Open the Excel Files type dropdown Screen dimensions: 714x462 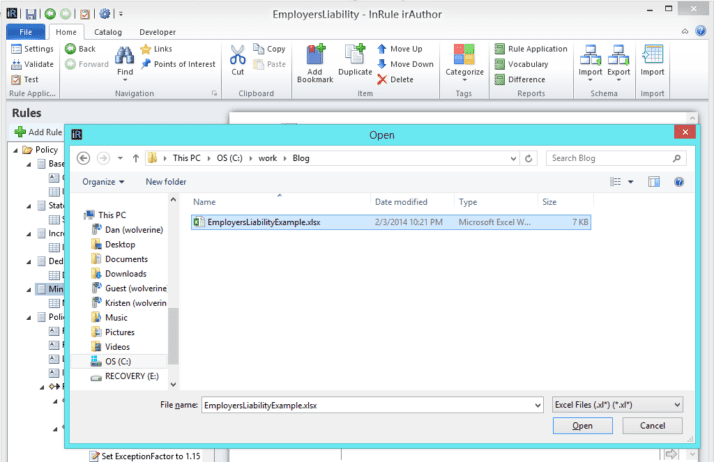[x=617, y=404]
